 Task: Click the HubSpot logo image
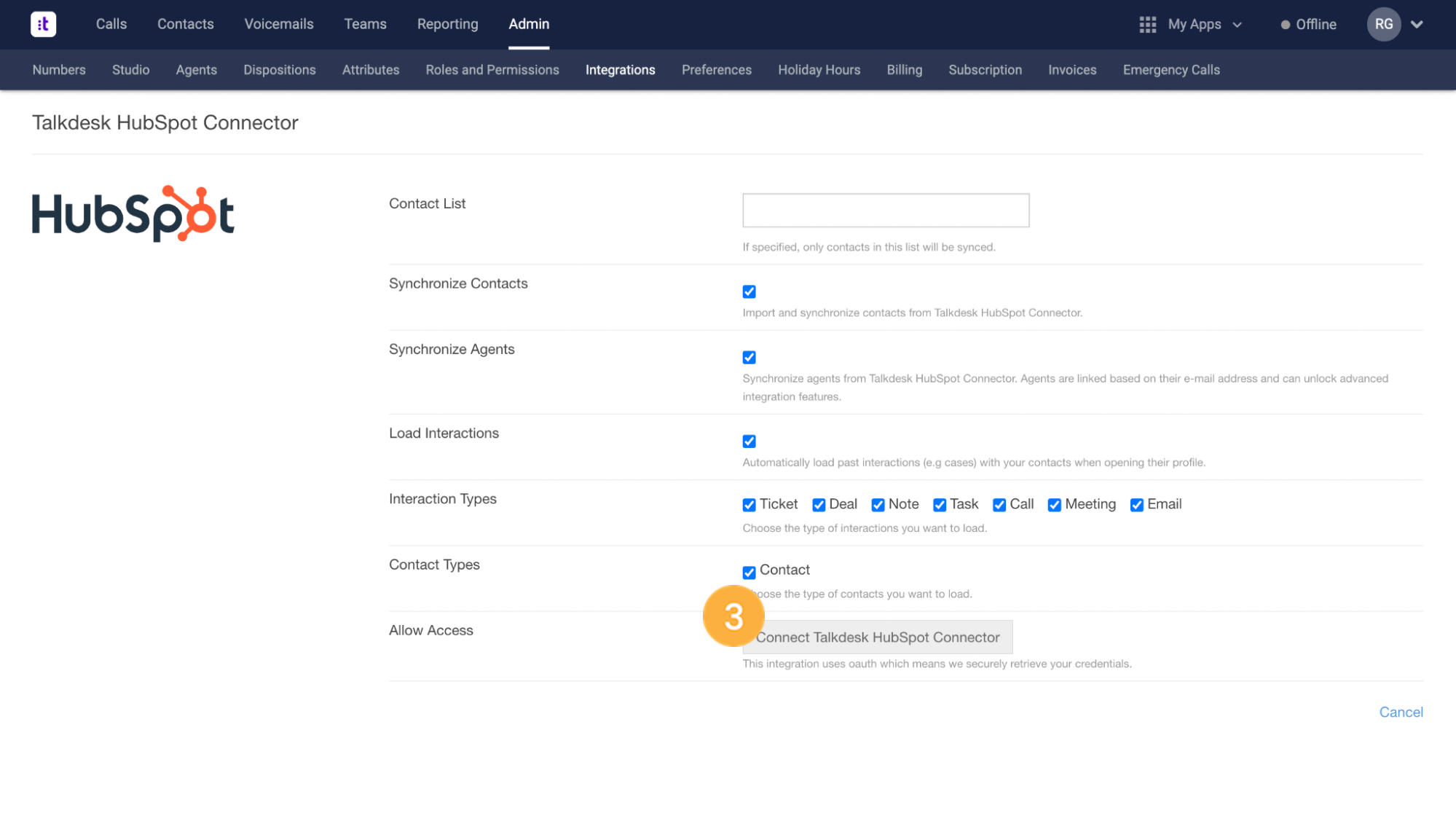pos(133,213)
